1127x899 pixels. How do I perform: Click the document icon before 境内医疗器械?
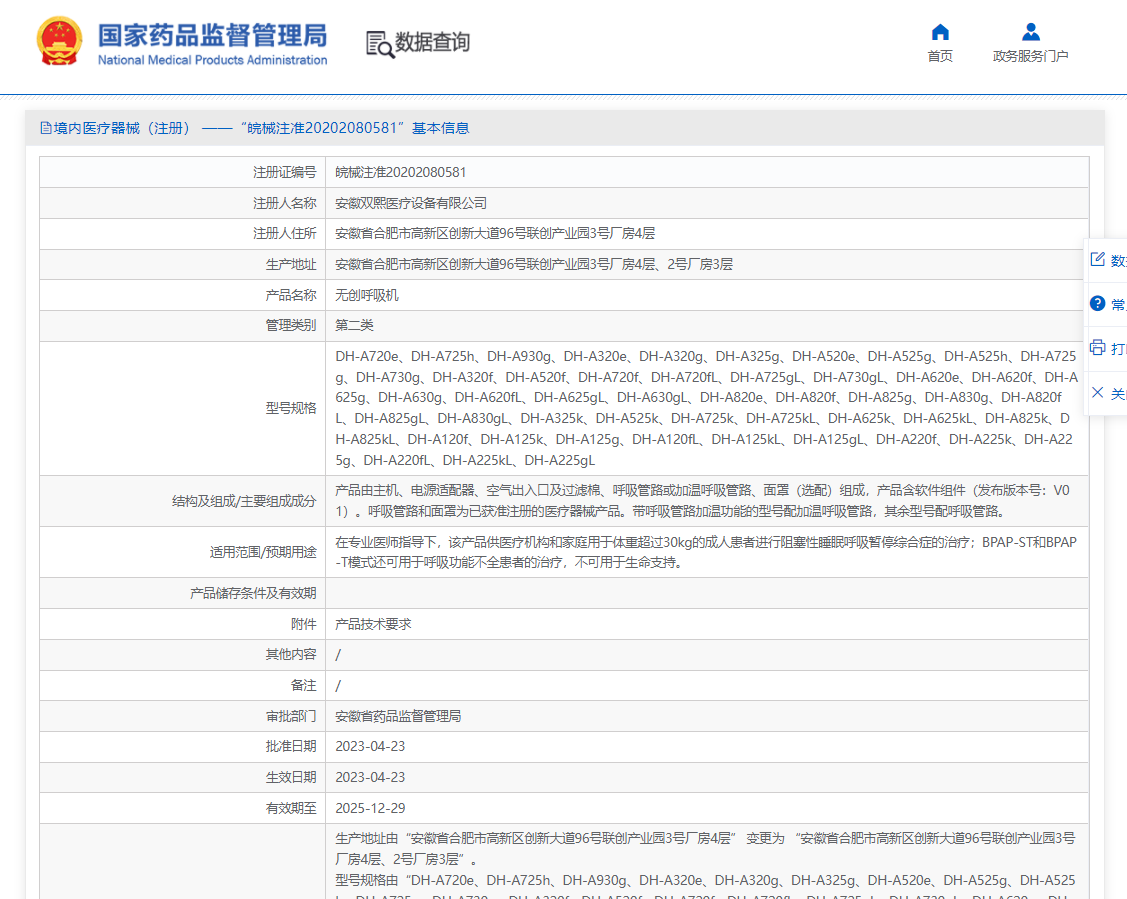[x=46, y=128]
